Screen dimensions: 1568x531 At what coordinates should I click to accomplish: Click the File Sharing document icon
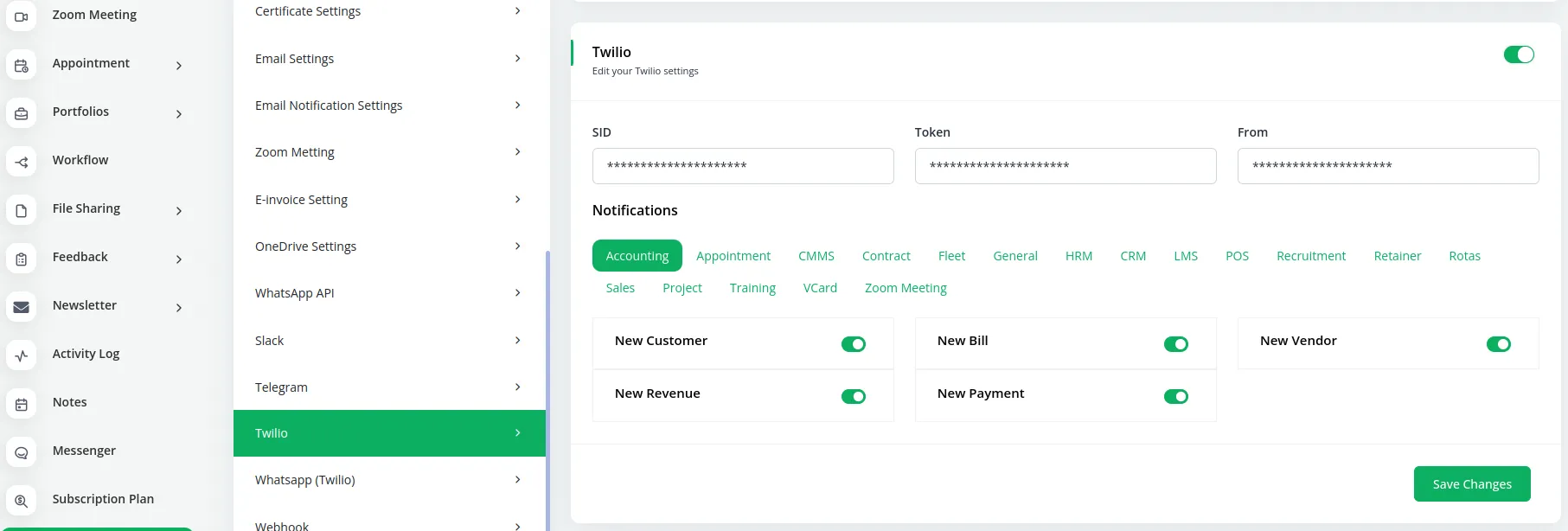tap(22, 211)
